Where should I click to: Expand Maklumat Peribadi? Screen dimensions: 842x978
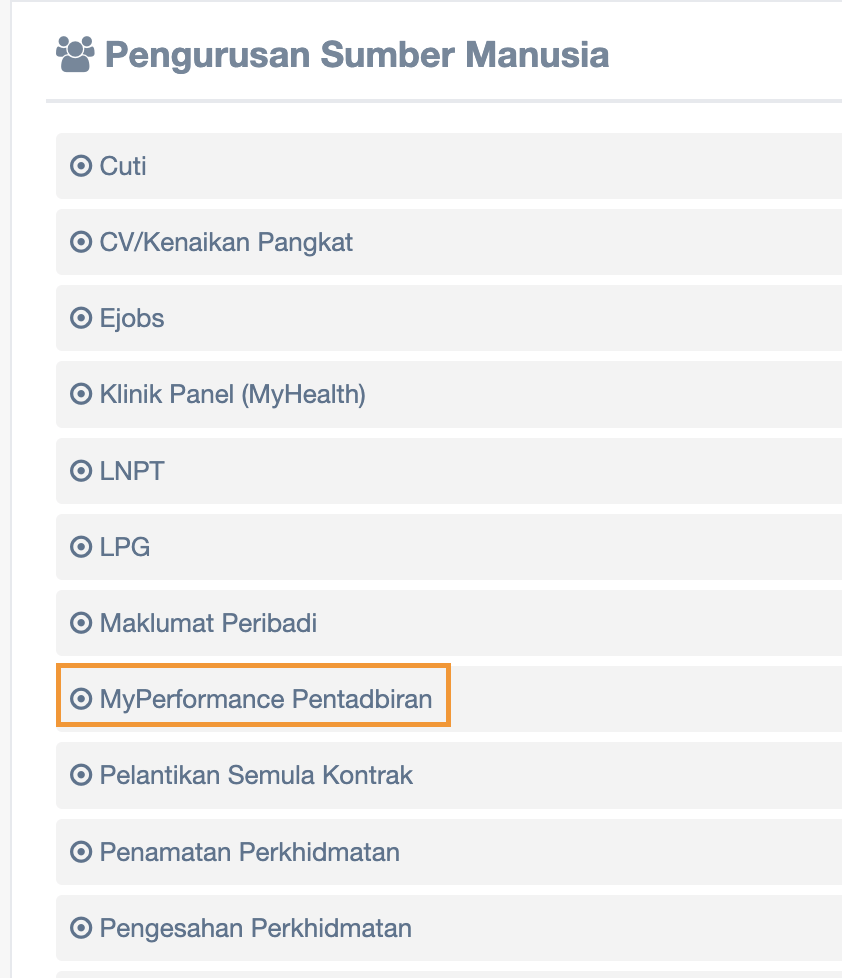pyautogui.click(x=208, y=624)
